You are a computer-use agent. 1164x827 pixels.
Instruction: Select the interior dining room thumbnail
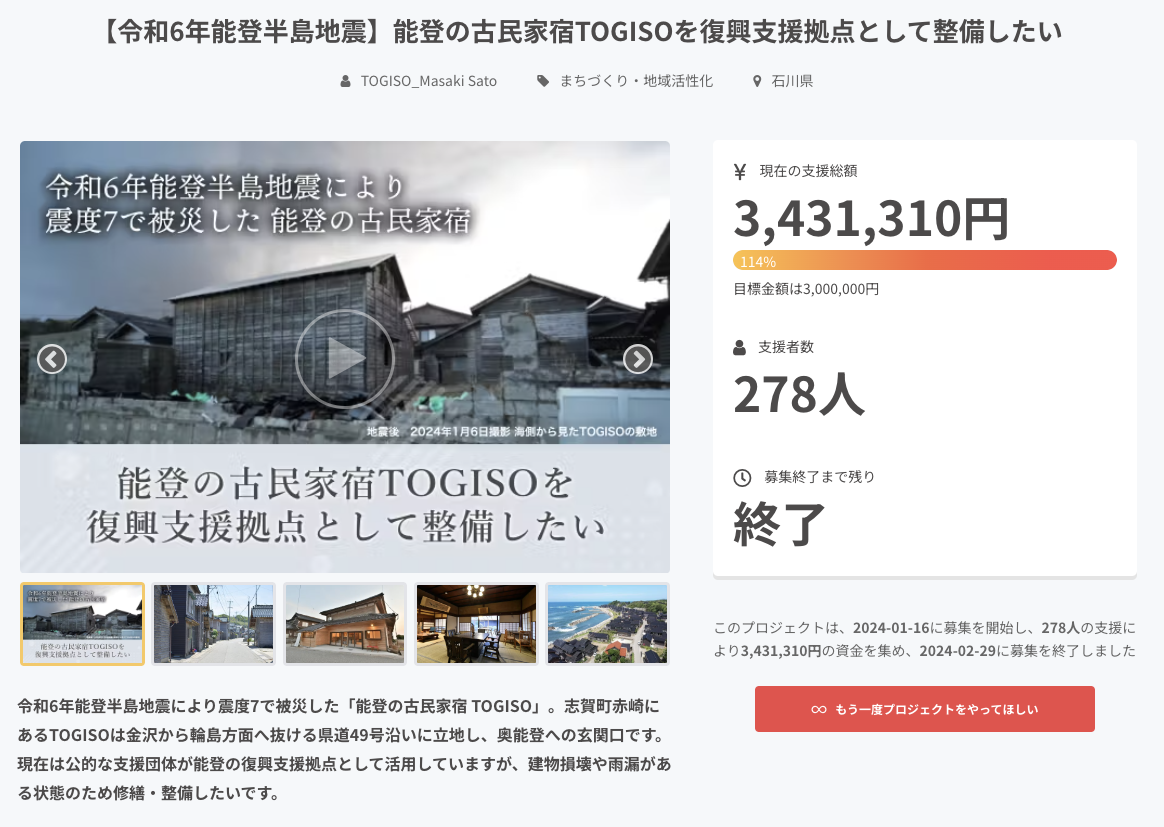pos(476,624)
